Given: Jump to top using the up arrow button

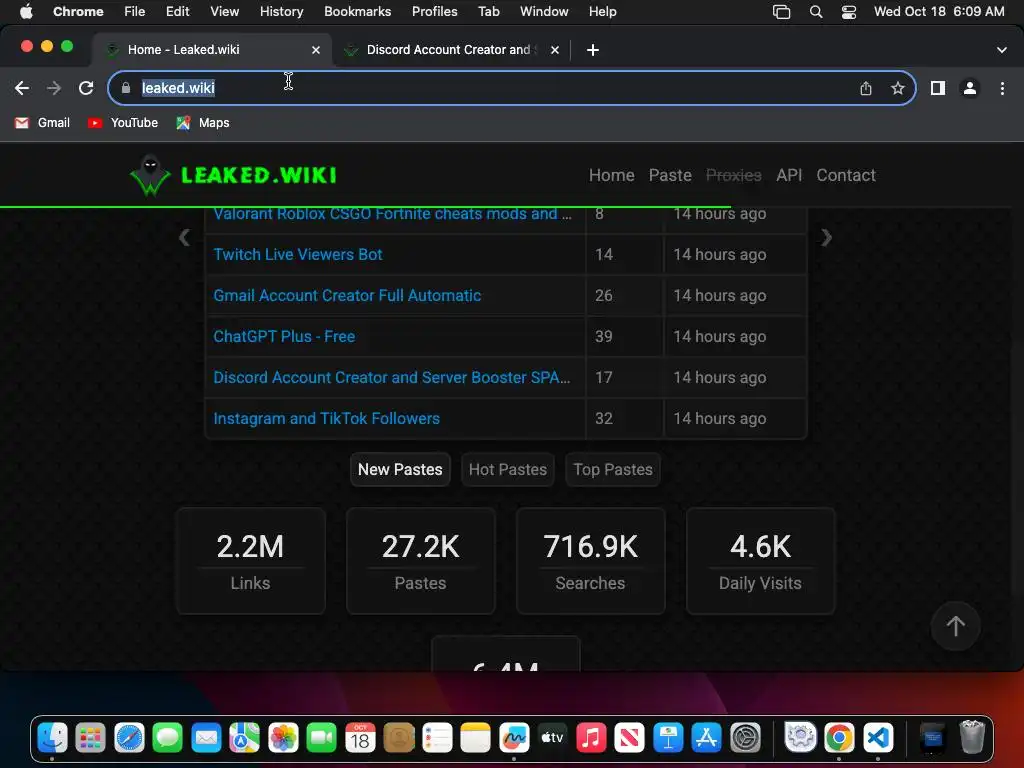Looking at the screenshot, I should click(x=955, y=626).
